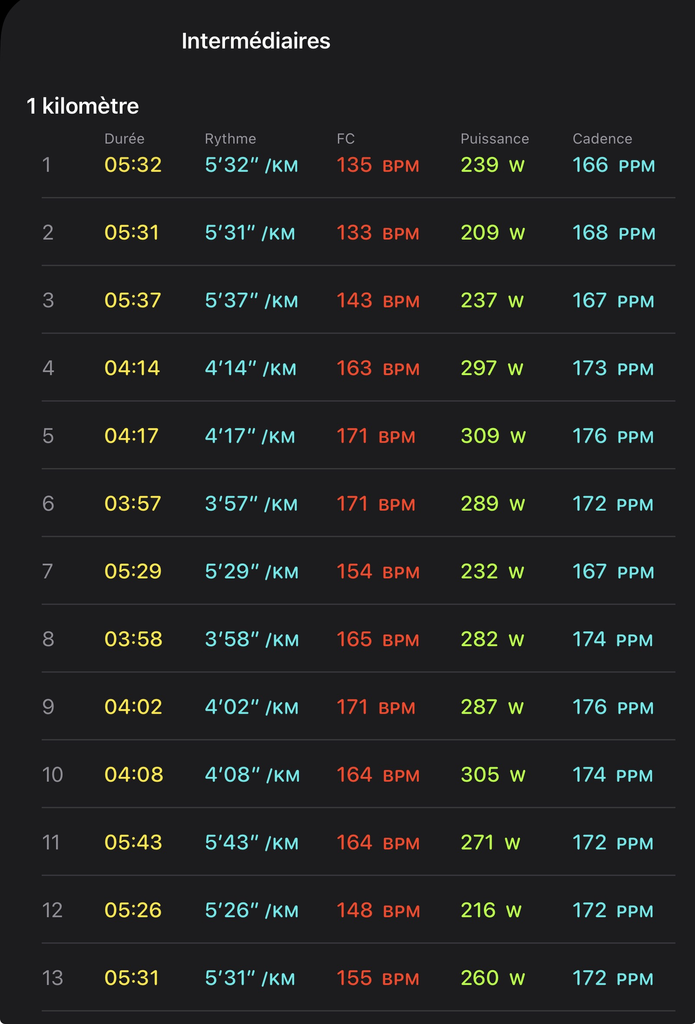Click heart rate 155 BPM
The width and height of the screenshot is (695, 1024).
(x=378, y=978)
